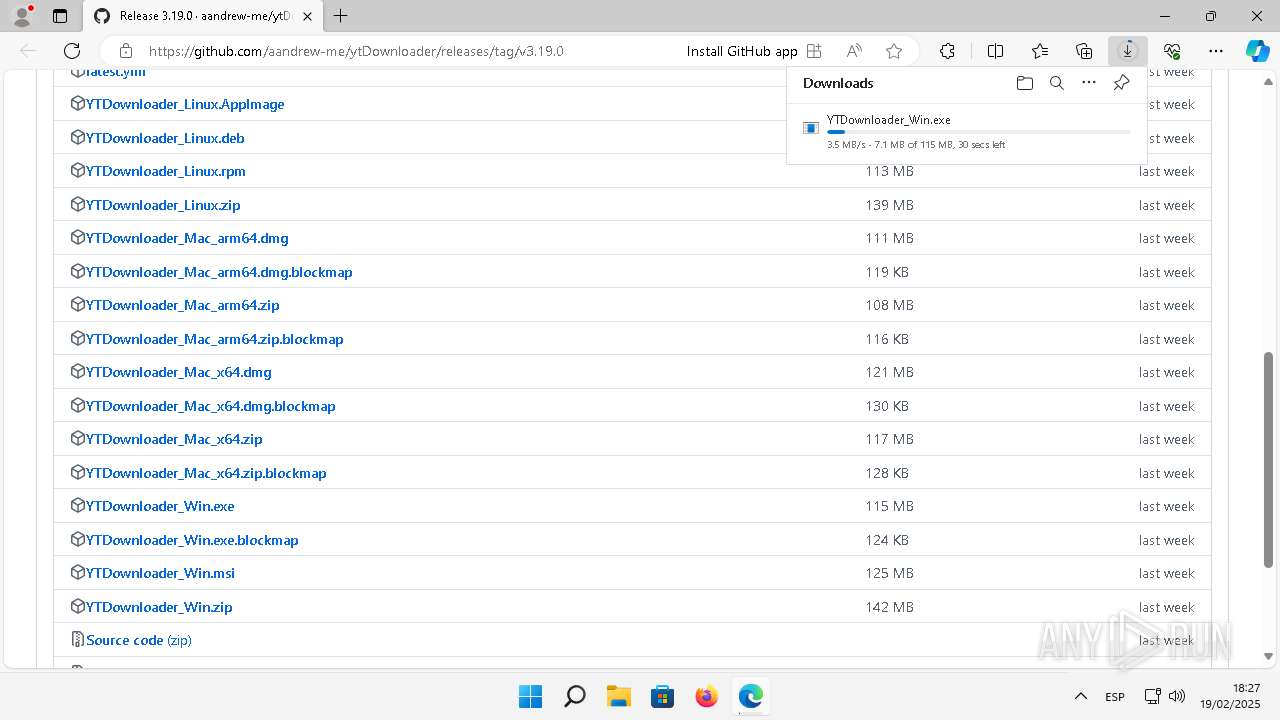Screen dimensions: 1280x720
Task: Click Edge icon in taskbar
Action: point(750,696)
